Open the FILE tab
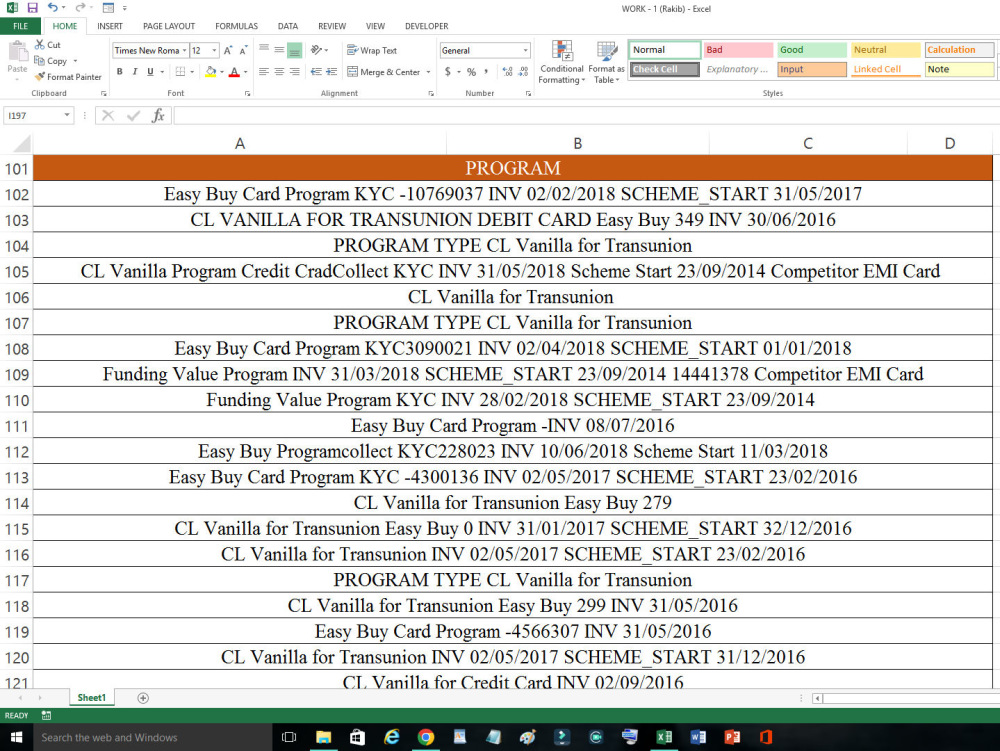Screen dimensions: 1000x751 click(x=20, y=26)
